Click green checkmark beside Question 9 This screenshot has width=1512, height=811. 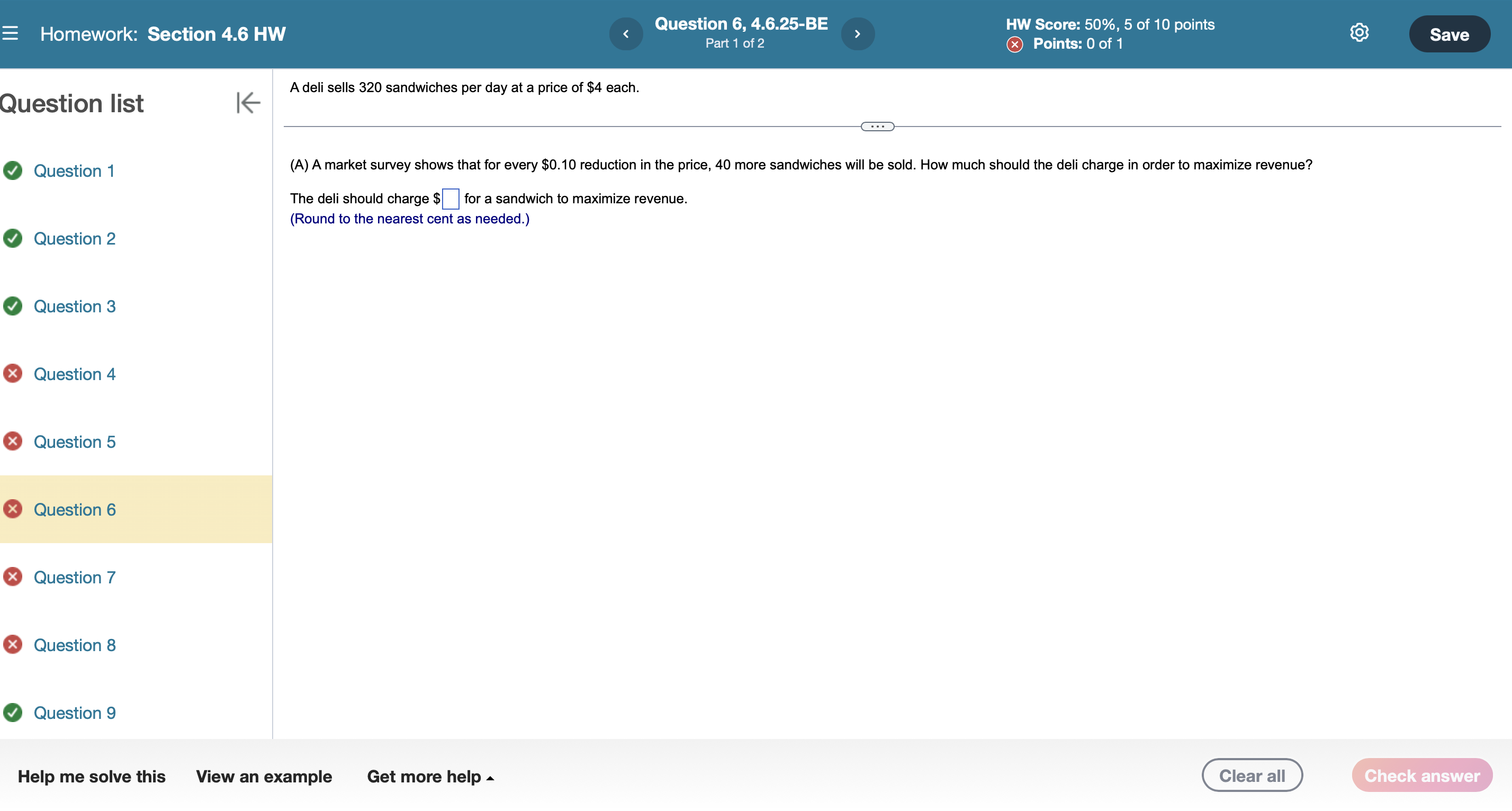13,713
